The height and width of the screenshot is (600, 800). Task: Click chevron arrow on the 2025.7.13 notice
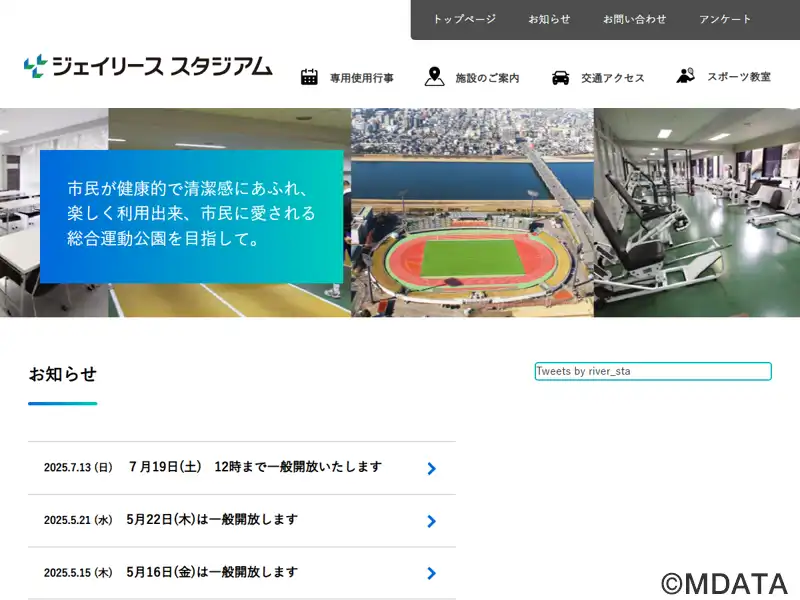(432, 468)
